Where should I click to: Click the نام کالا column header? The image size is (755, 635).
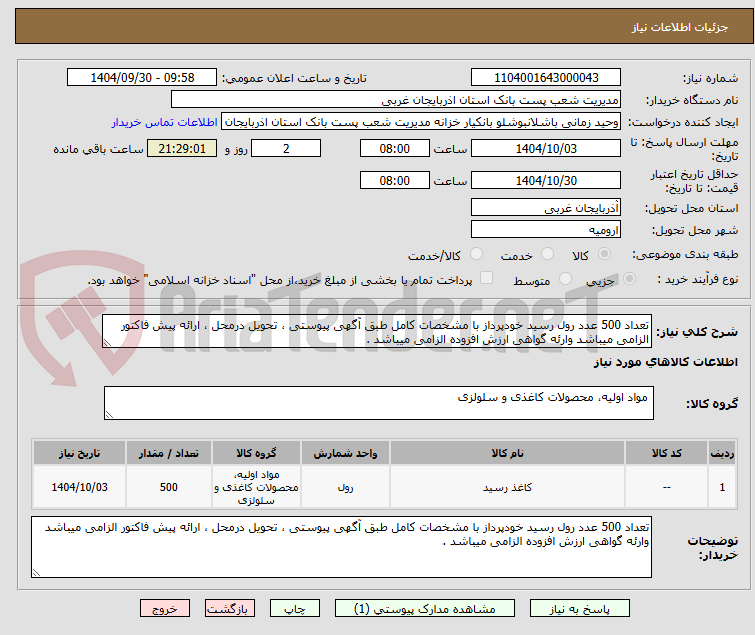pyautogui.click(x=508, y=453)
